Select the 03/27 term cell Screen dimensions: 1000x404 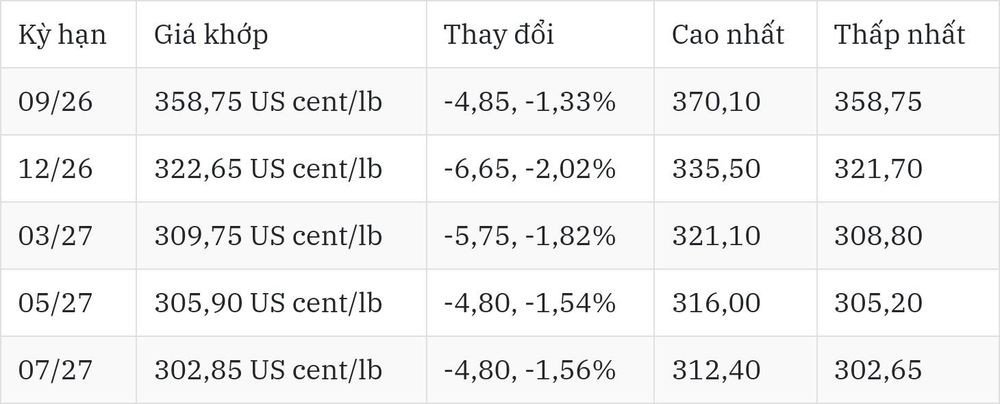click(55, 236)
